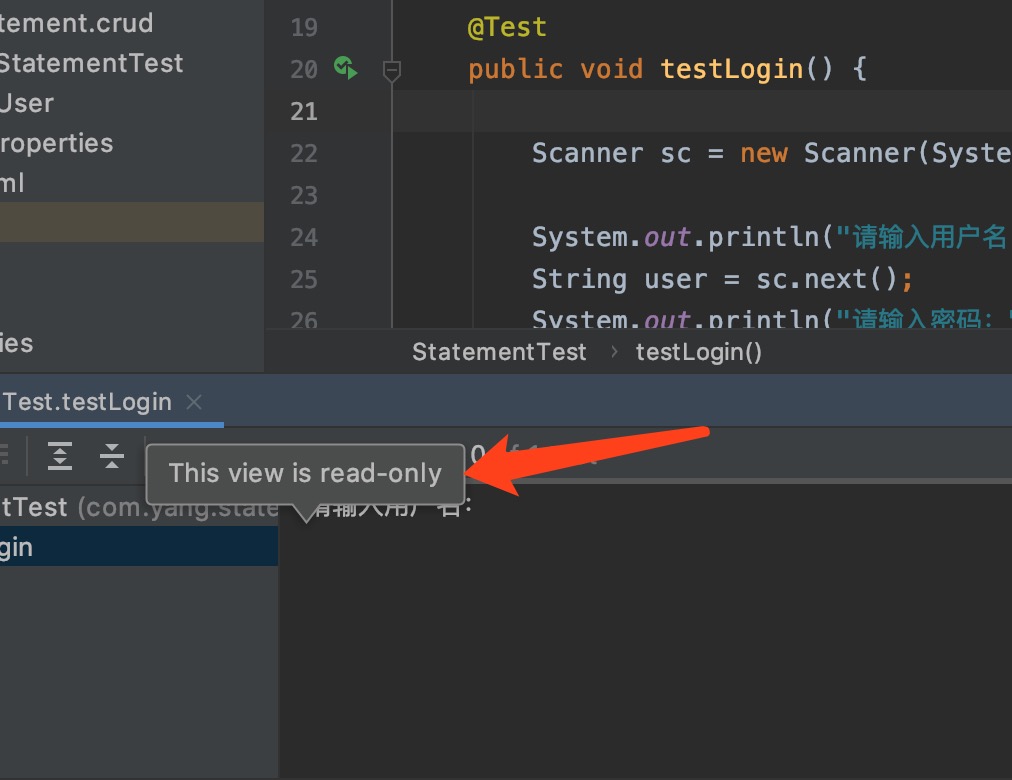Screen dimensions: 1012x780
Task: Click on the testLogin method name in code
Action: click(731, 69)
